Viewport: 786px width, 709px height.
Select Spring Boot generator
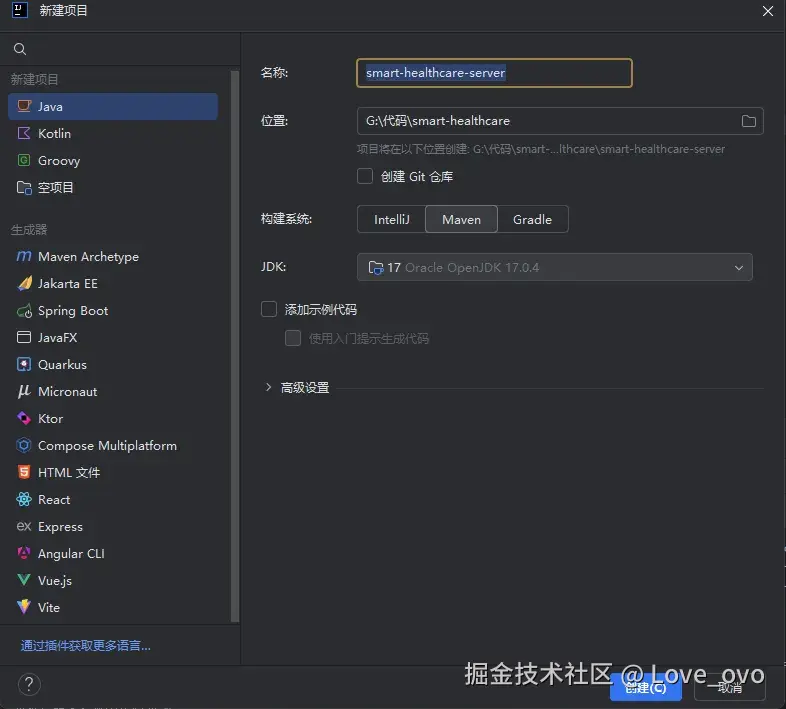tap(113, 311)
